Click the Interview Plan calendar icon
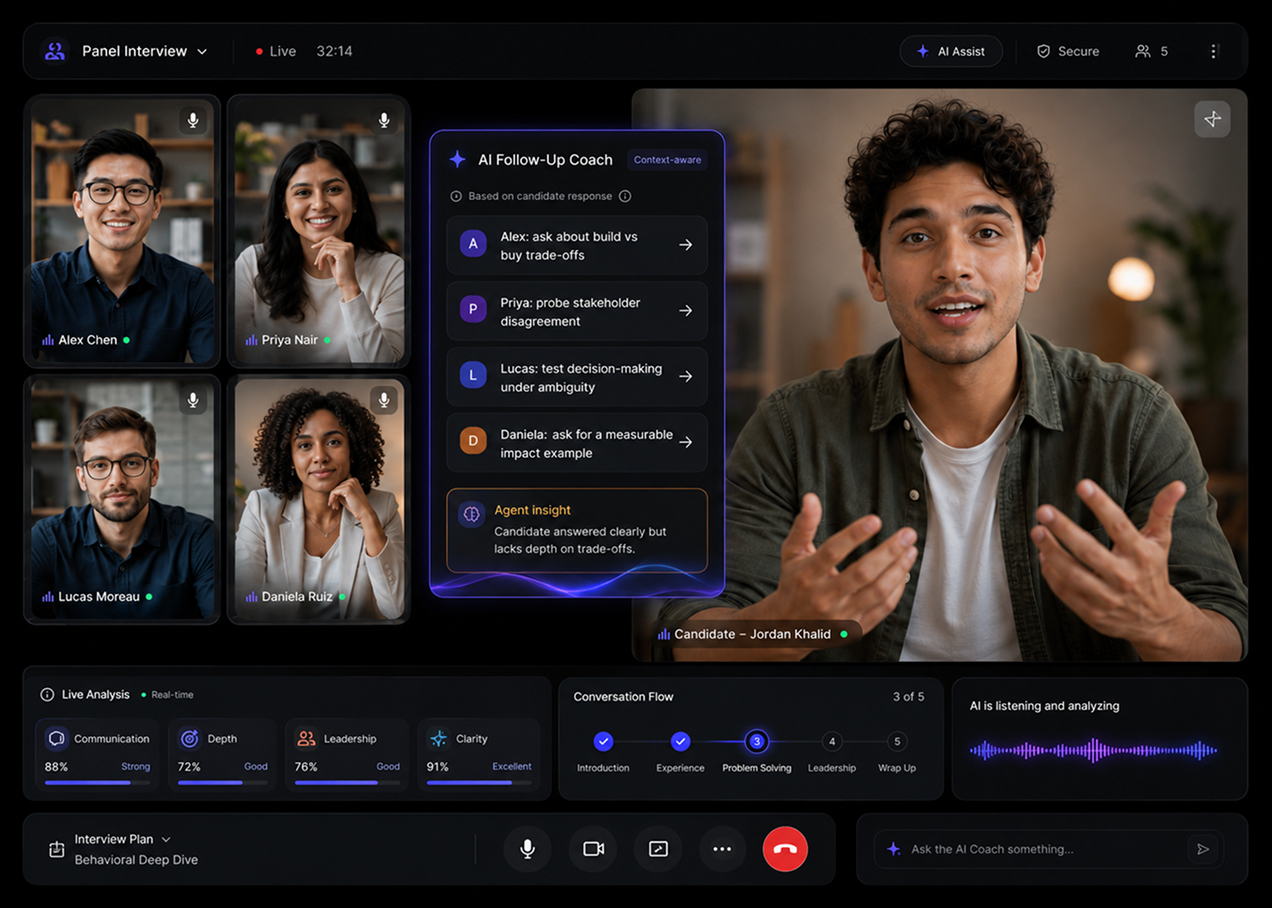This screenshot has height=908, width=1272. [x=56, y=849]
